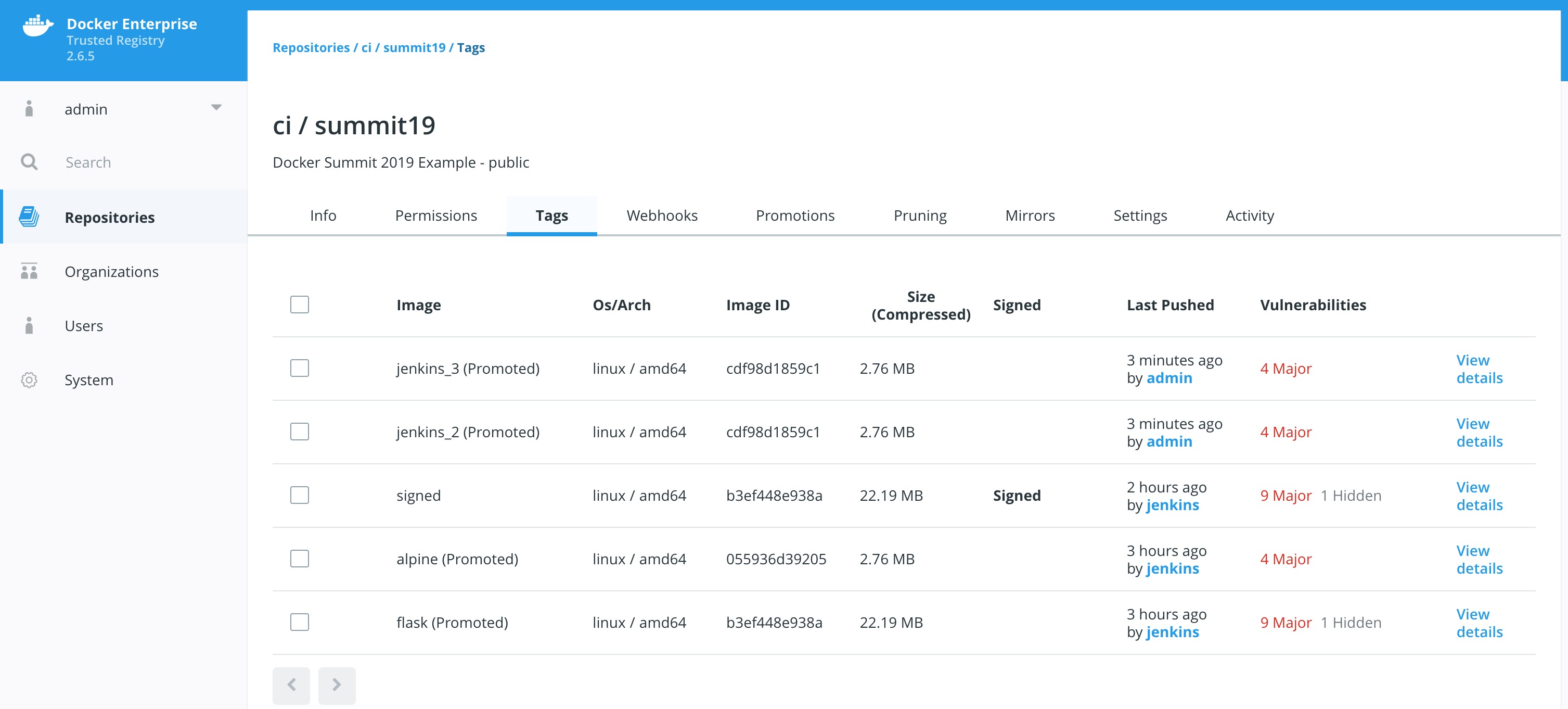Click the Repositories book-stack icon

click(x=29, y=217)
